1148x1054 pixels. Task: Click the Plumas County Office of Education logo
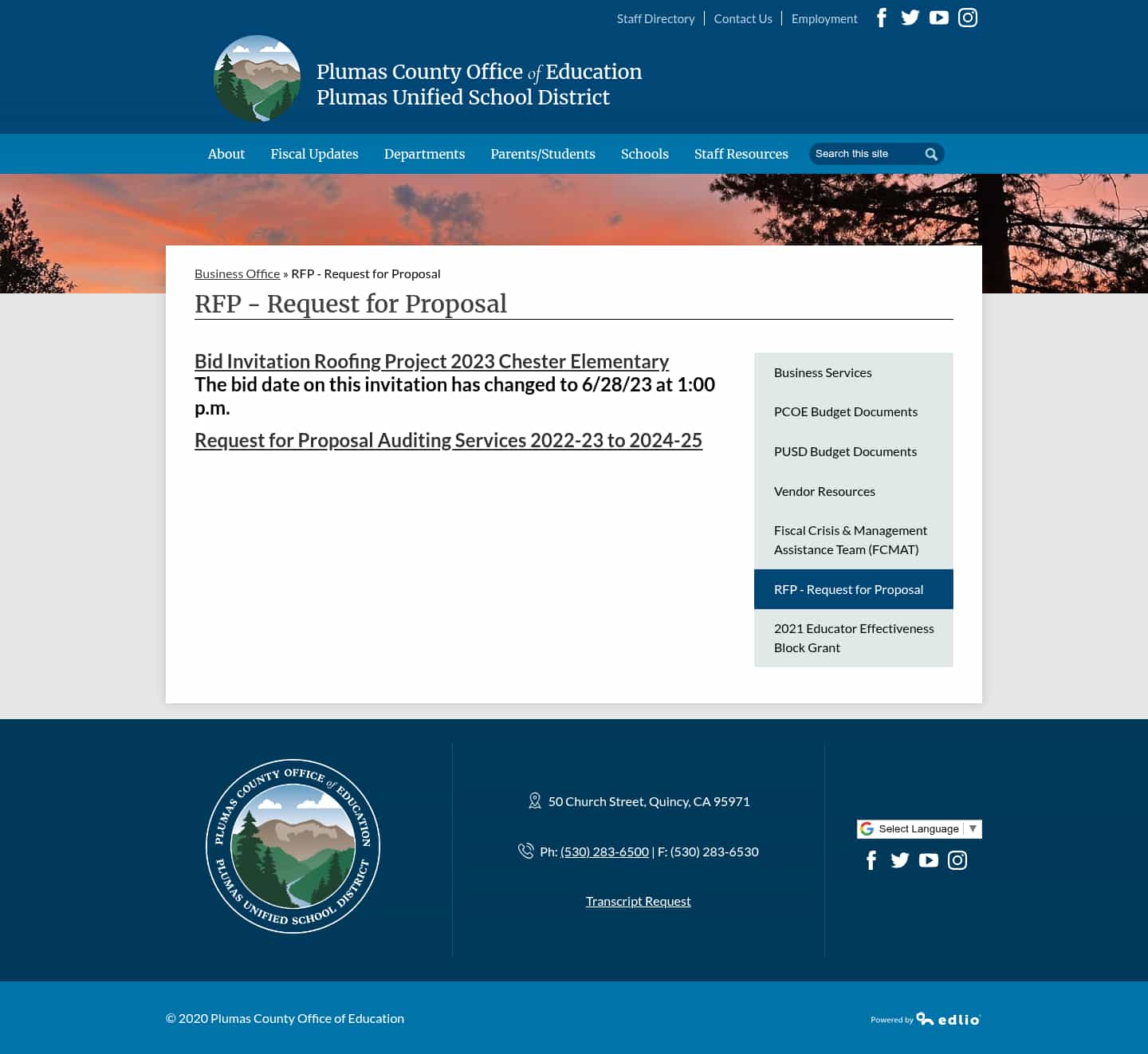(257, 78)
